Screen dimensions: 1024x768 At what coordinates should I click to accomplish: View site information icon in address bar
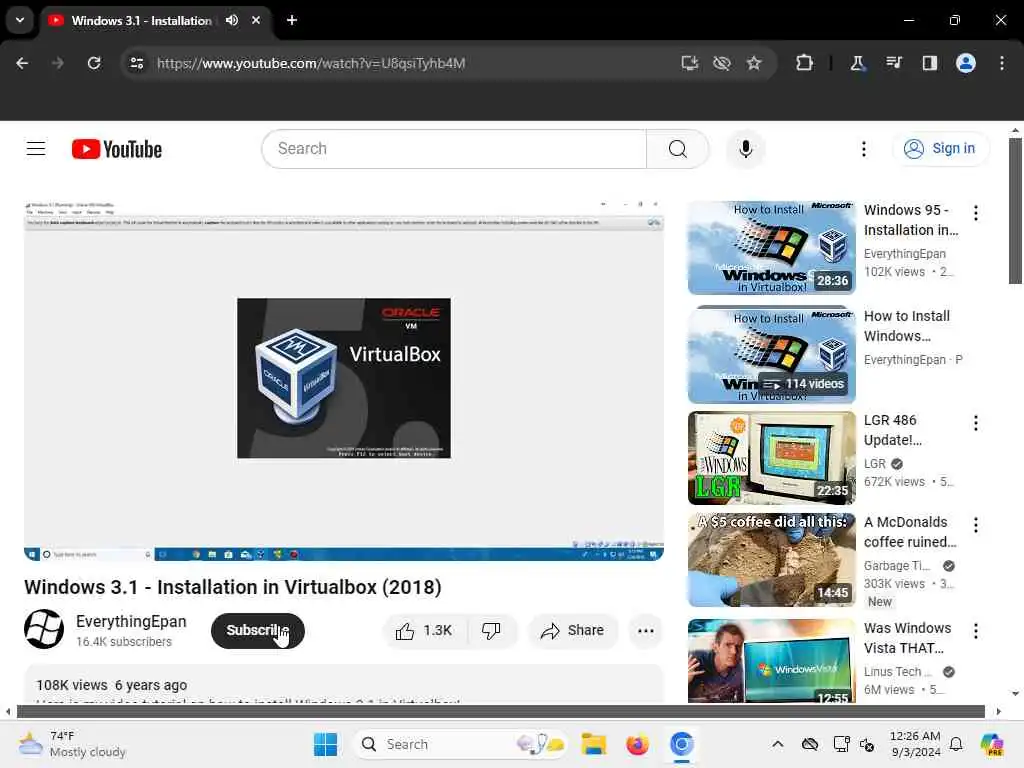pyautogui.click(x=136, y=63)
